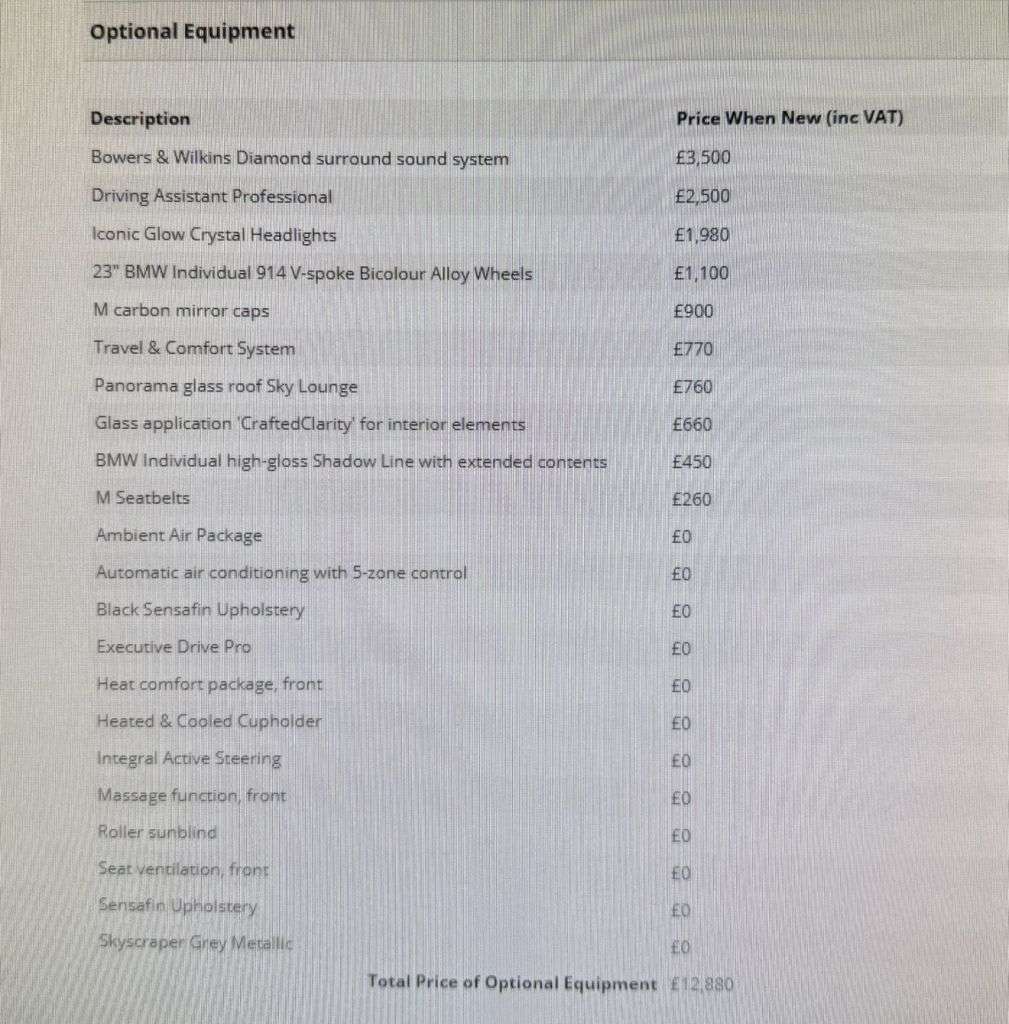Viewport: 1009px width, 1024px height.
Task: Click the Glass application 'CraftedClarity' row
Action: click(x=310, y=424)
